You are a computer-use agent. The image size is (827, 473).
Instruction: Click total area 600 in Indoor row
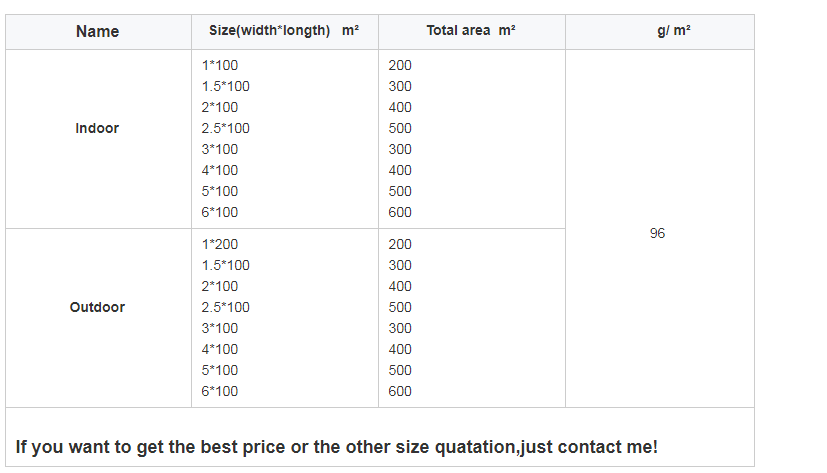click(400, 212)
